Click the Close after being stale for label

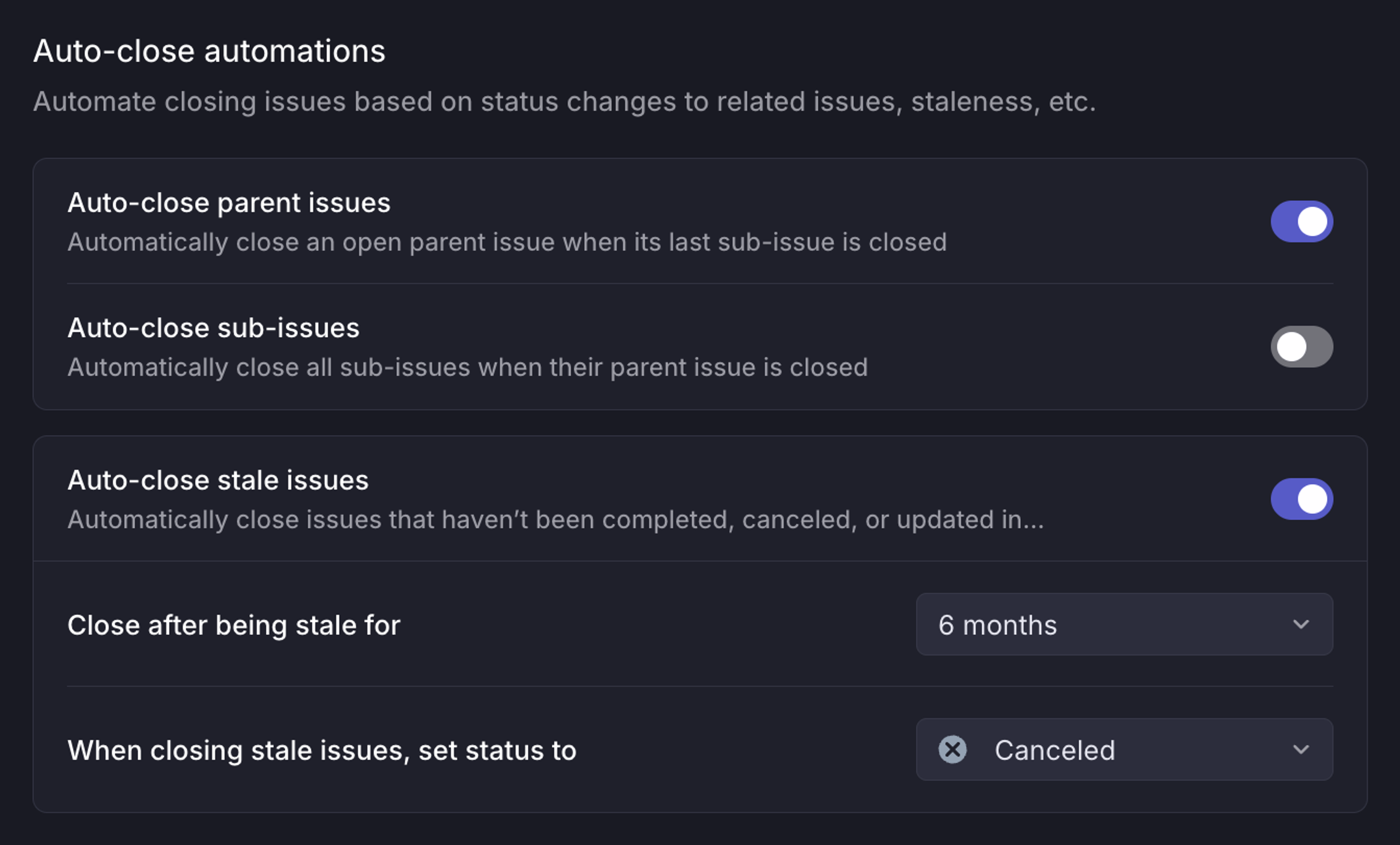[234, 625]
